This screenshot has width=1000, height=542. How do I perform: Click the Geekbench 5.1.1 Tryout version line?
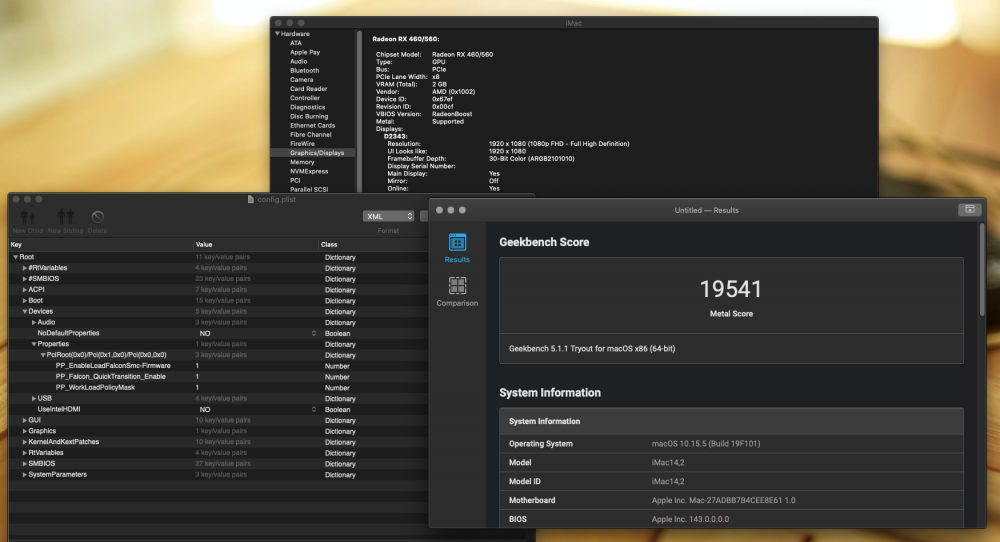pos(592,349)
